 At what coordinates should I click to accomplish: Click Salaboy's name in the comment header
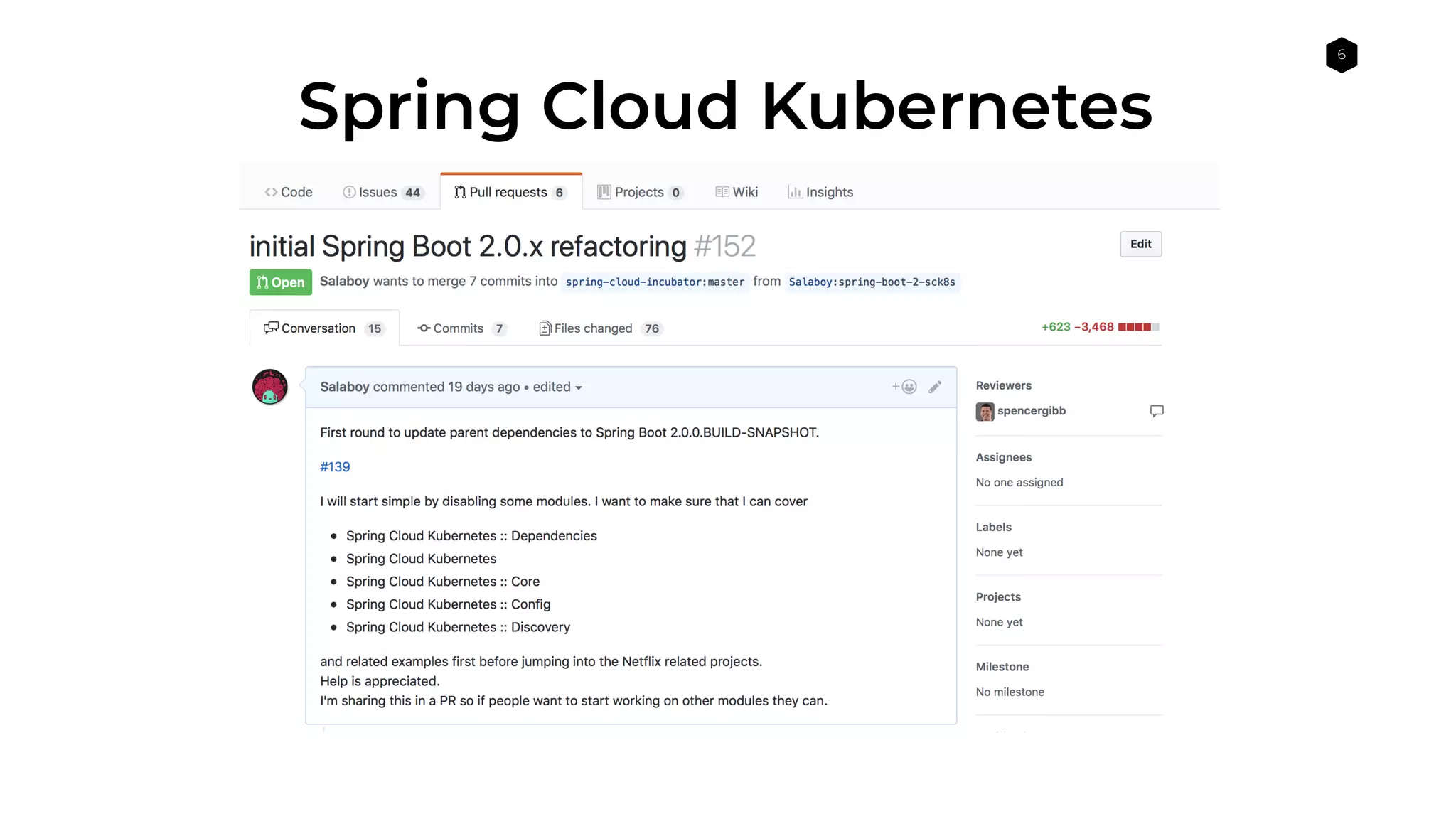click(x=345, y=387)
